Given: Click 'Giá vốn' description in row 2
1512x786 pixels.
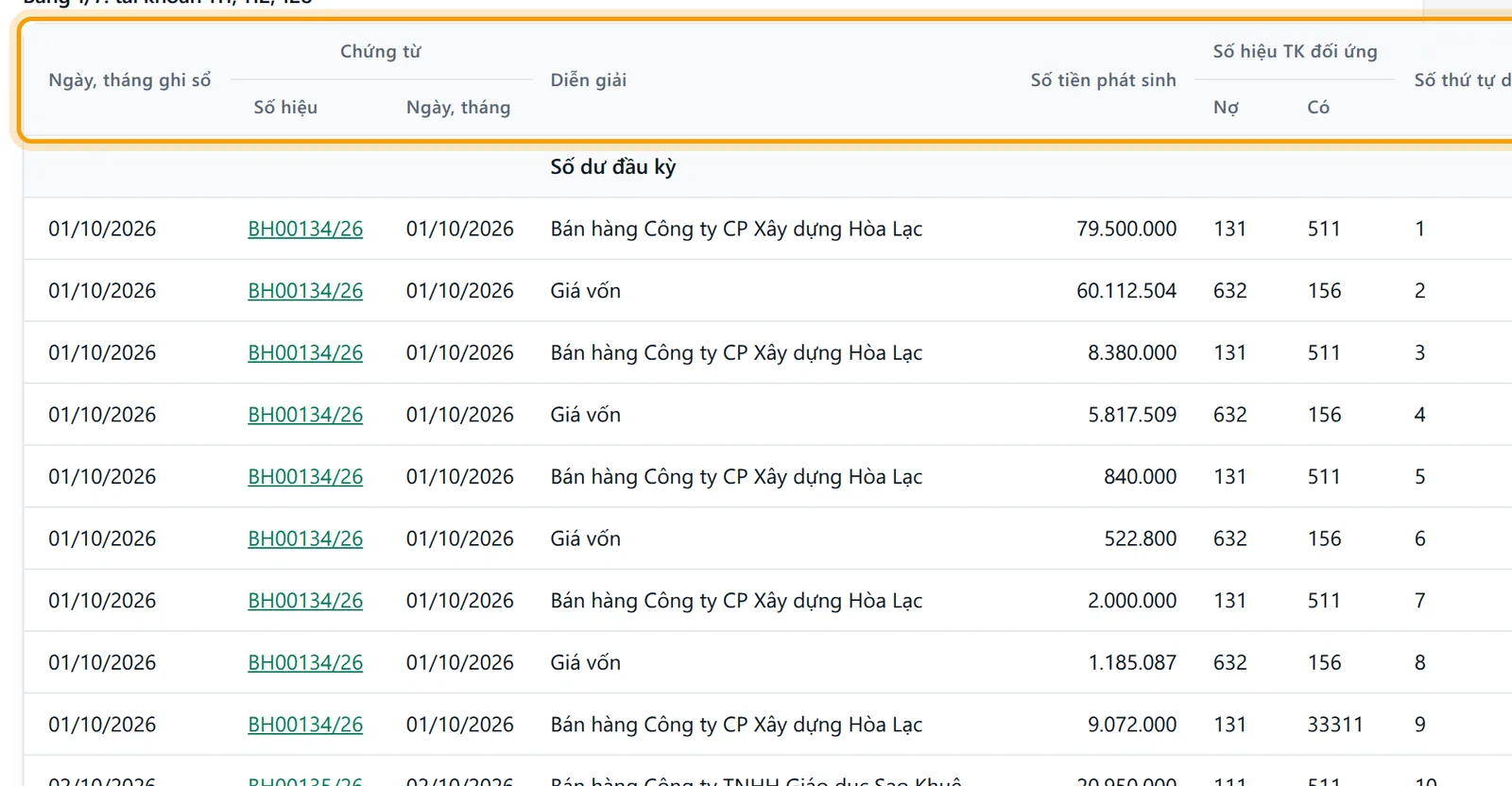Looking at the screenshot, I should point(586,291).
